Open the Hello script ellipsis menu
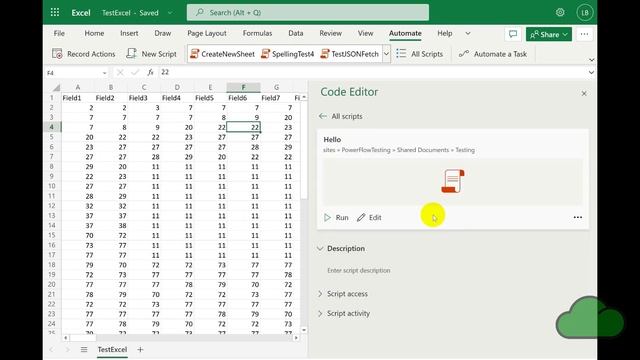 pos(578,218)
